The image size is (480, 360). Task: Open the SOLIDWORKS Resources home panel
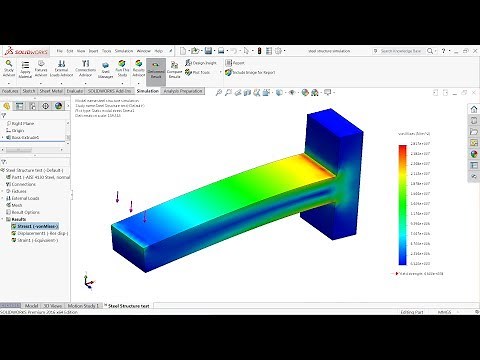click(474, 109)
